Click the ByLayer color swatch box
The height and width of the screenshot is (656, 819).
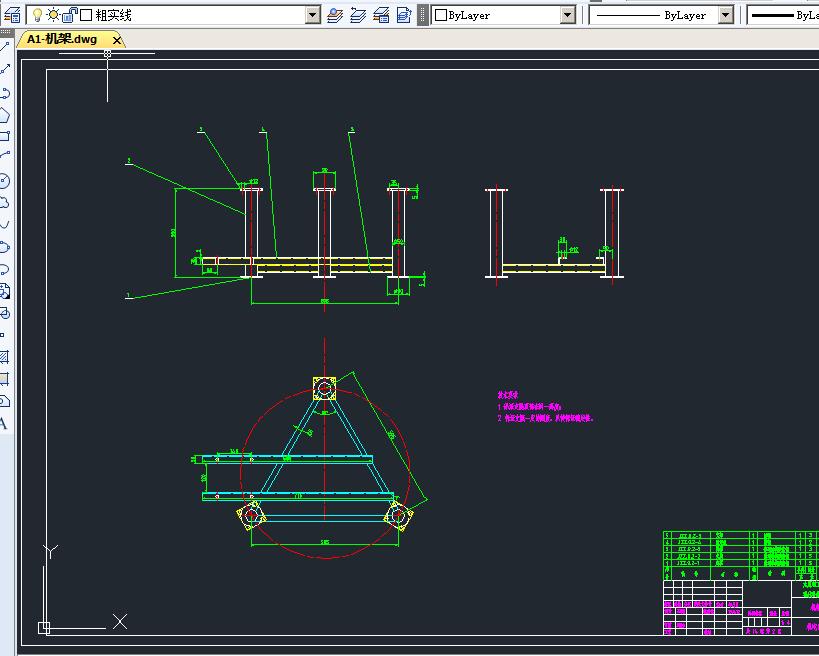tap(441, 15)
